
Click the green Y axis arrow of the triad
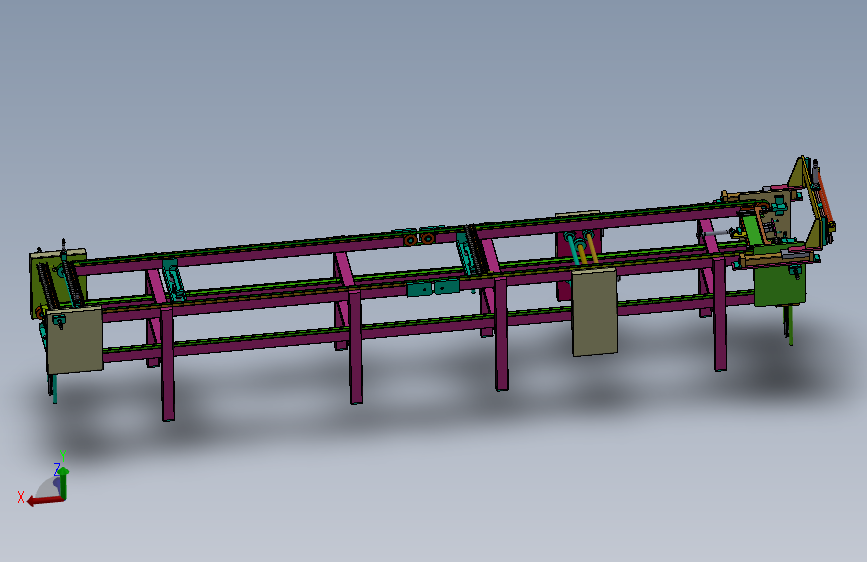[64, 483]
